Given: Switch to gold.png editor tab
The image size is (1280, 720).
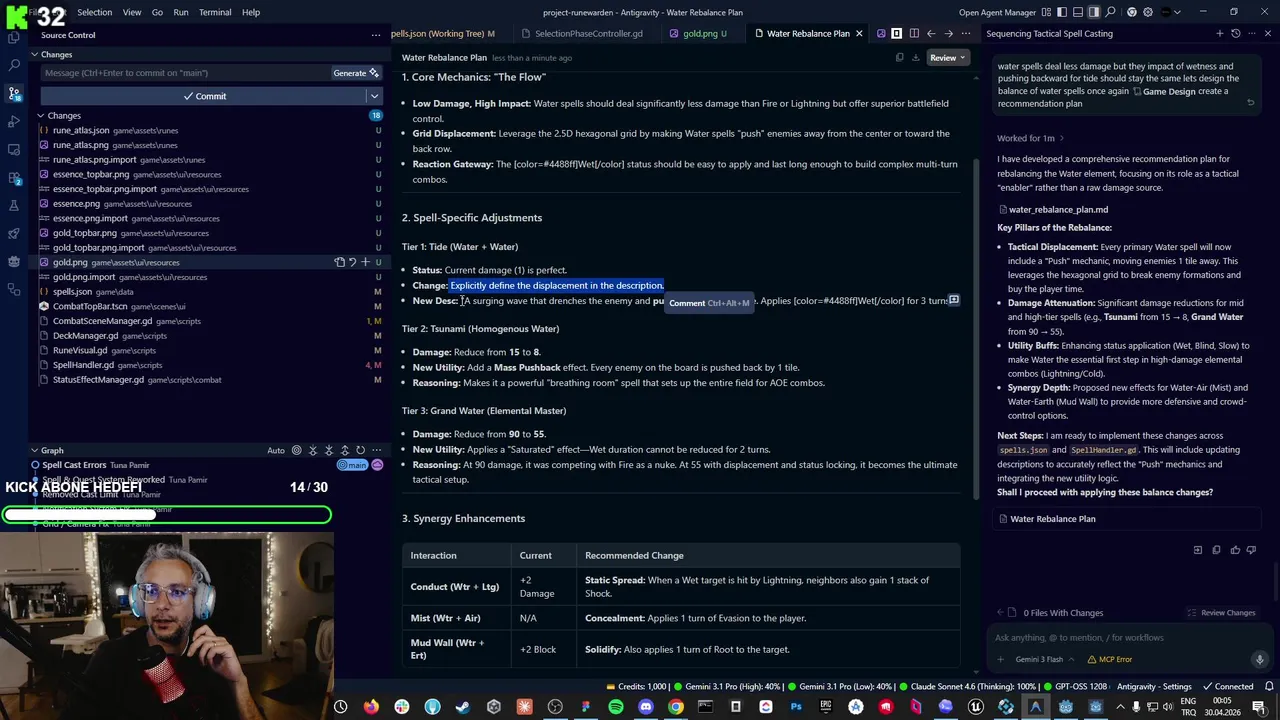Looking at the screenshot, I should (700, 33).
